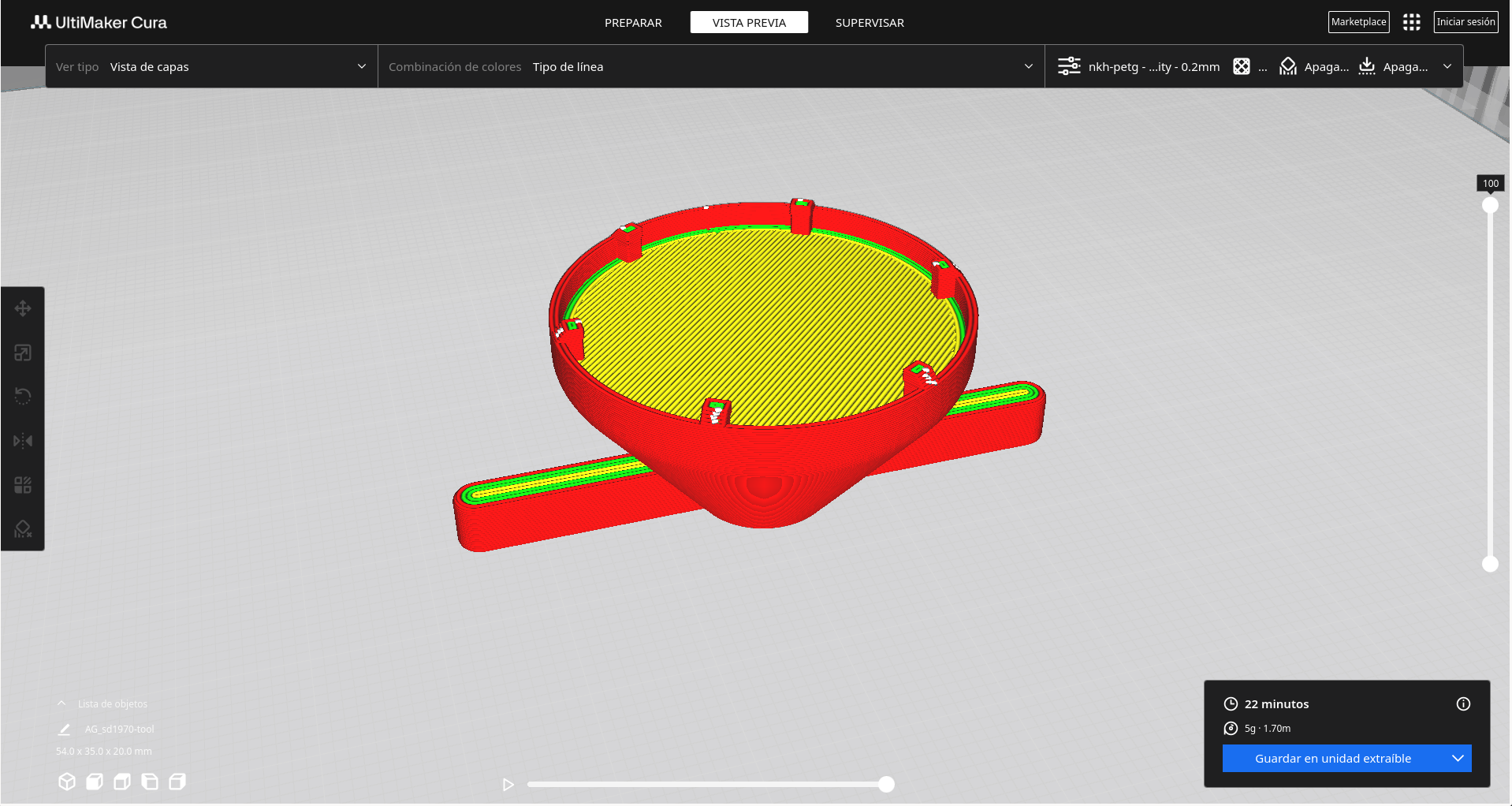1512x806 pixels.
Task: Select the Rotate tool
Action: click(23, 397)
